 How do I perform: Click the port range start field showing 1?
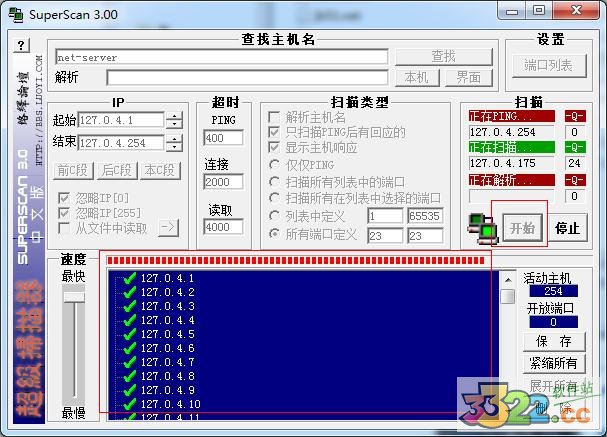click(x=385, y=216)
